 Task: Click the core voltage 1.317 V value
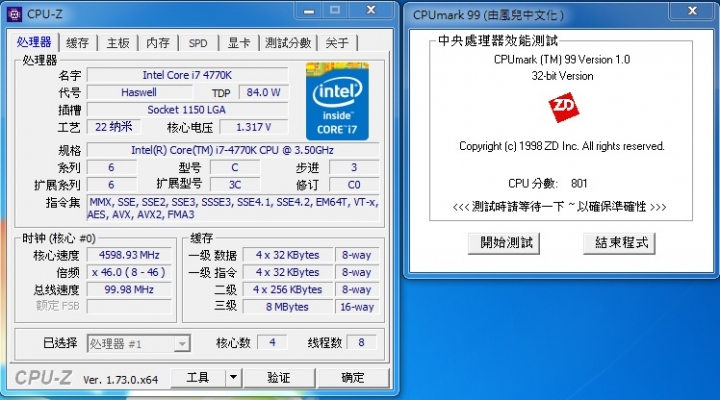coord(253,127)
